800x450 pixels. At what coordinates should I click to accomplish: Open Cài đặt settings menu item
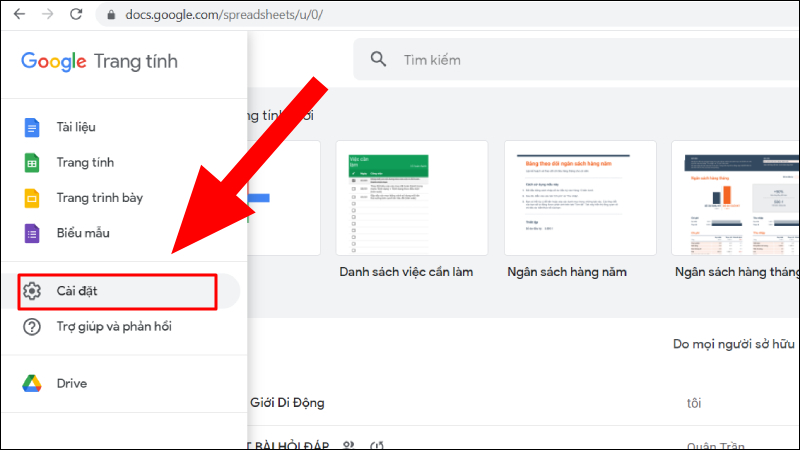(120, 291)
